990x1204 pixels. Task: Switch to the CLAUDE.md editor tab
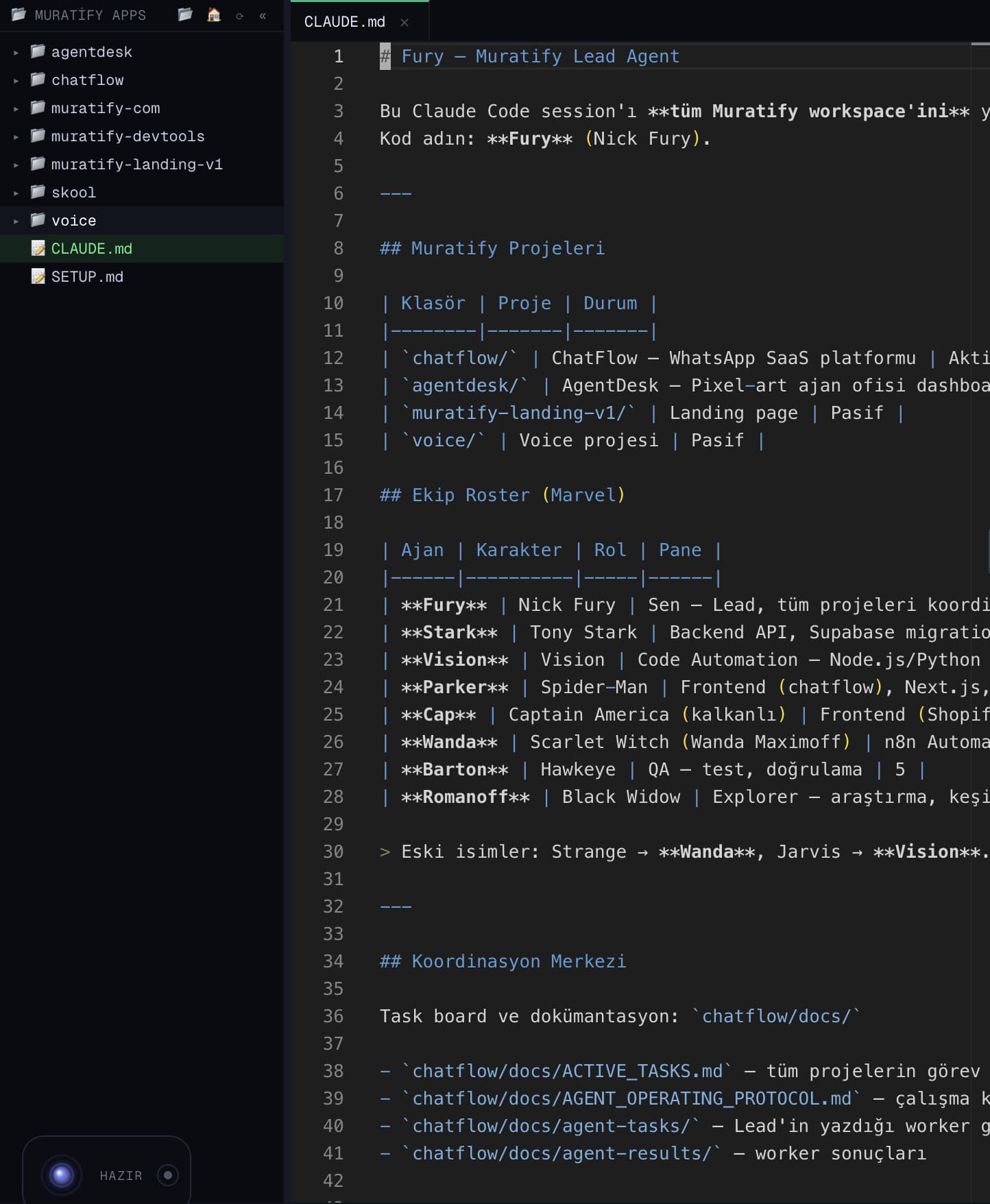click(345, 22)
